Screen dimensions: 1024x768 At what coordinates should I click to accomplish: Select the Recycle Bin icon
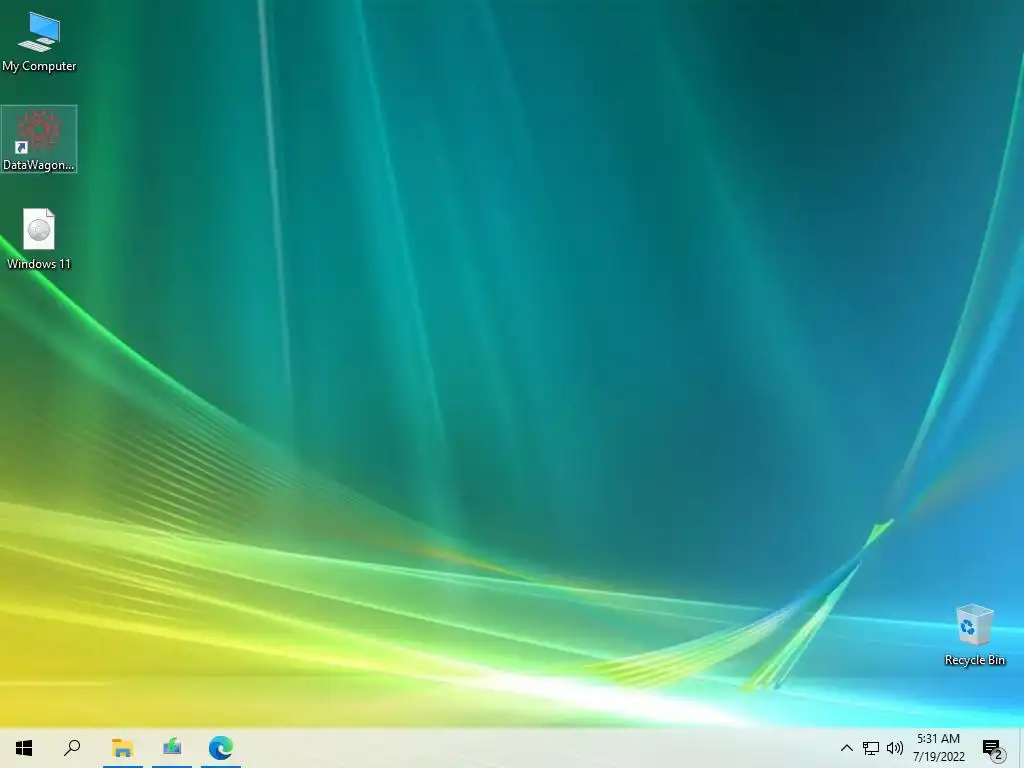974,635
